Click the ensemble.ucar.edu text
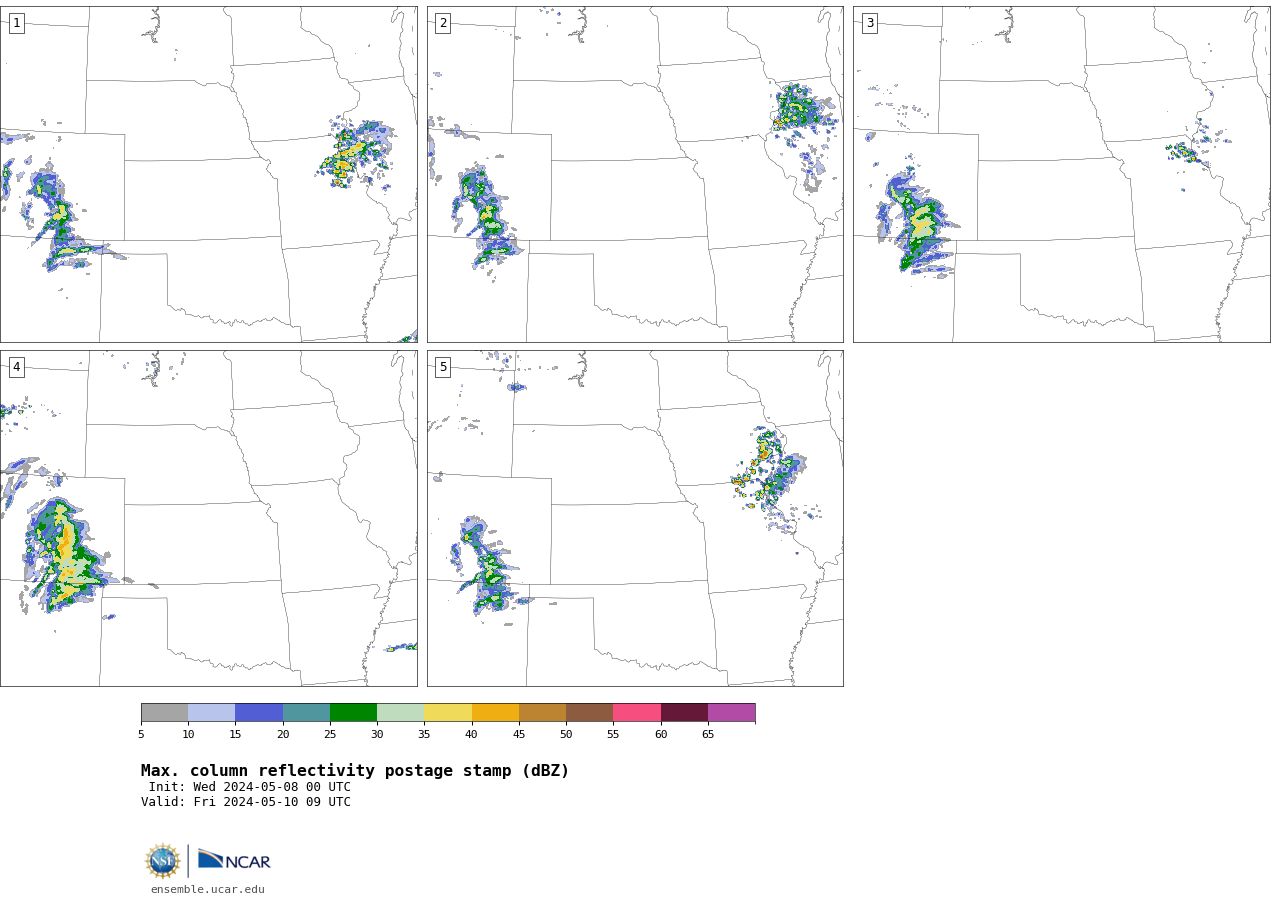Image resolution: width=1280 pixels, height=901 pixels. click(x=208, y=889)
